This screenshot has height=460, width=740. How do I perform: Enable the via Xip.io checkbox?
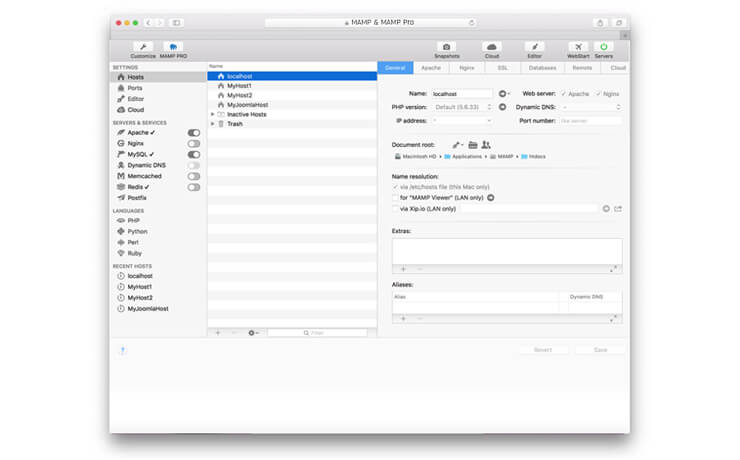pyautogui.click(x=395, y=209)
